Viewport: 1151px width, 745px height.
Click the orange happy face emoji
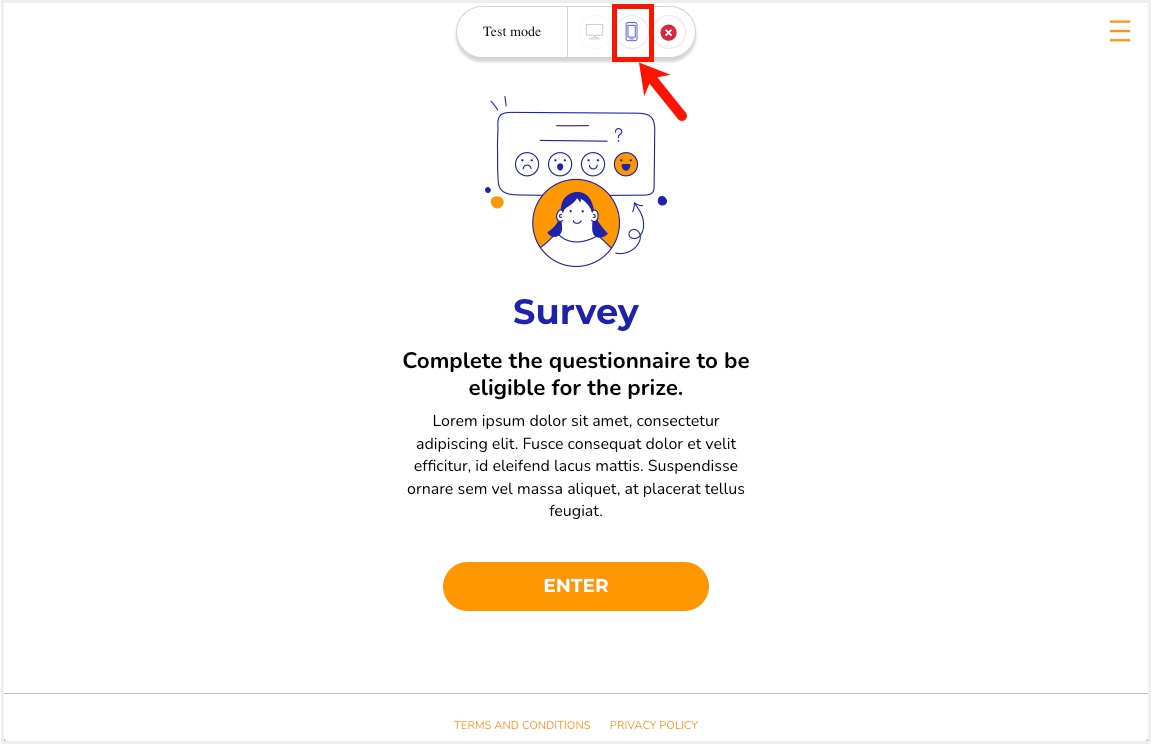point(626,164)
